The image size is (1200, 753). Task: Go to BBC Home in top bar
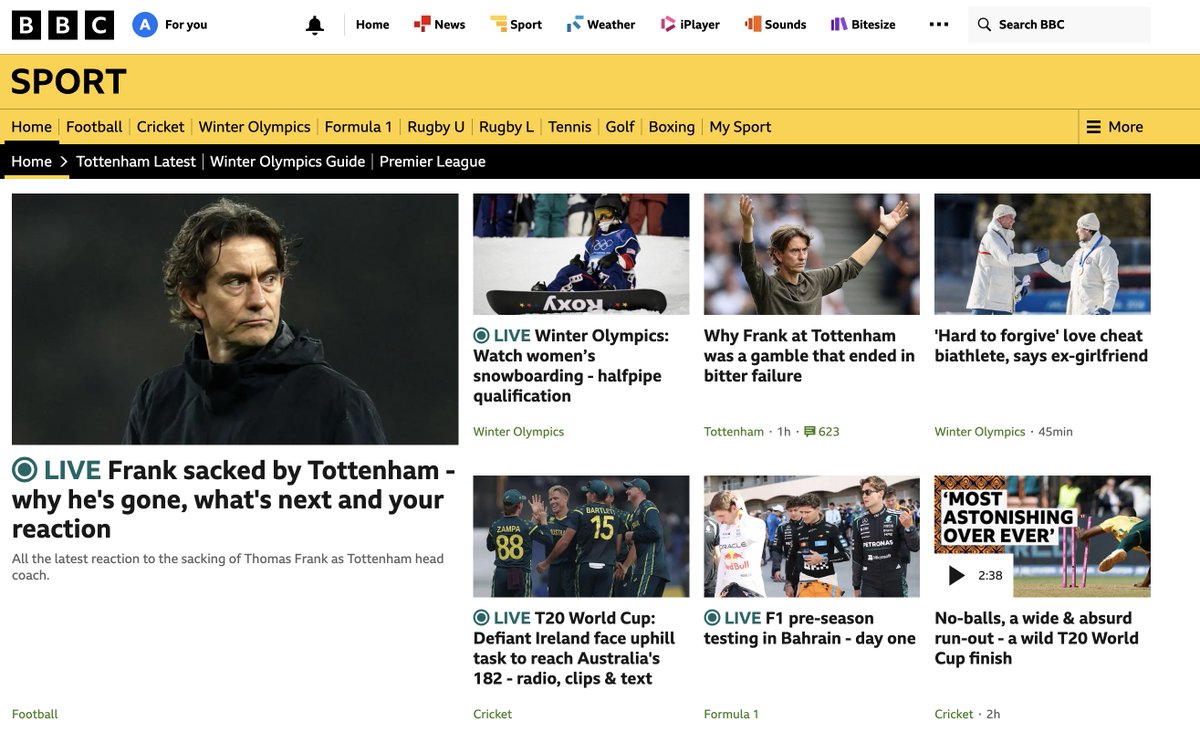[372, 25]
